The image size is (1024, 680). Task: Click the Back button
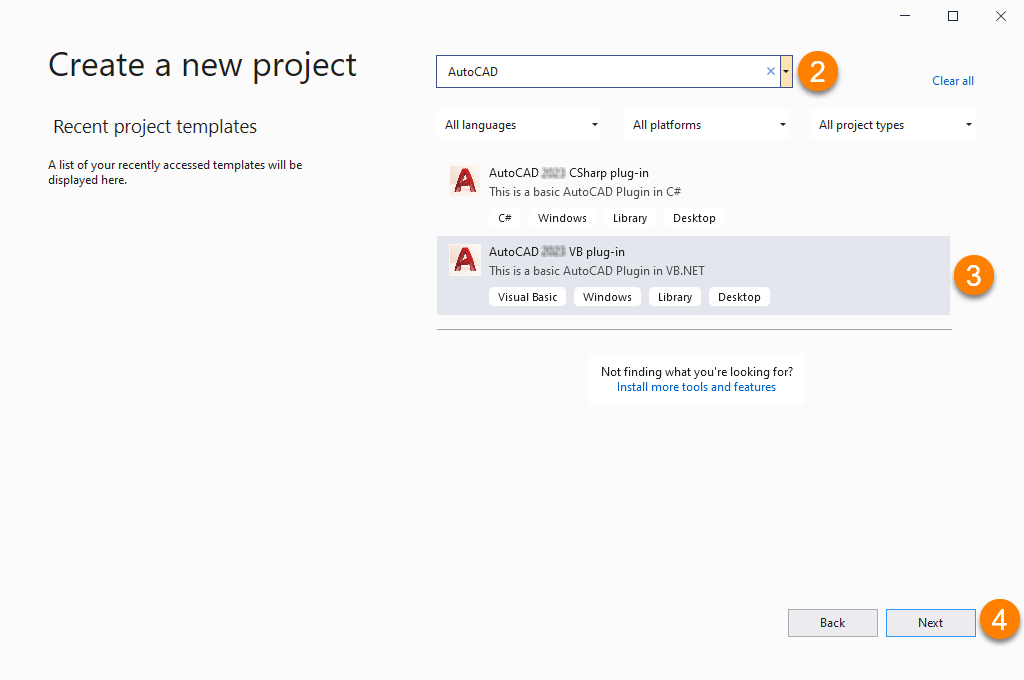pos(832,623)
